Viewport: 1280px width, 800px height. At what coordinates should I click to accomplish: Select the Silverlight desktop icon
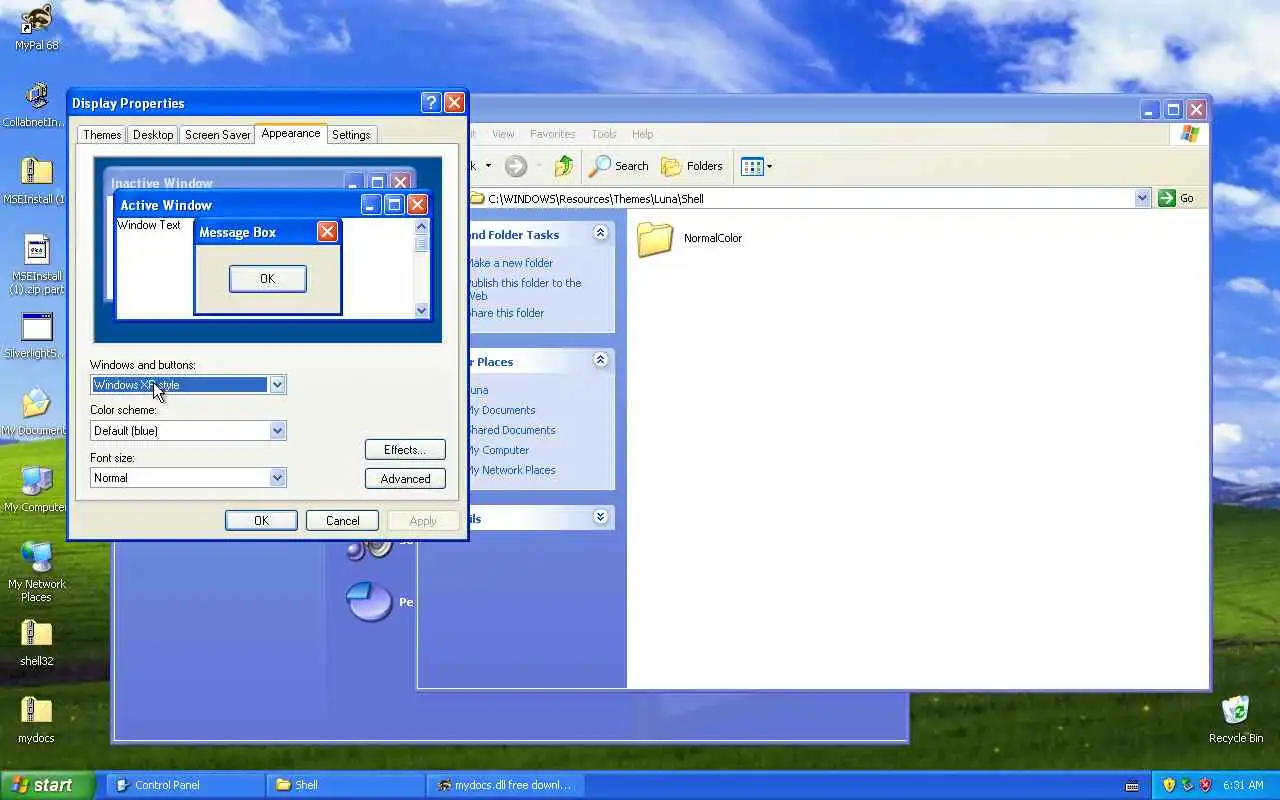pos(36,335)
